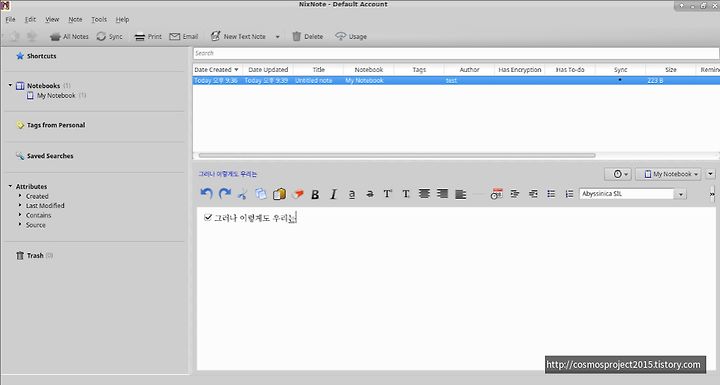Expand the editor header arrow beside My Notebook
Image resolution: width=720 pixels, height=385 pixels.
[710, 174]
